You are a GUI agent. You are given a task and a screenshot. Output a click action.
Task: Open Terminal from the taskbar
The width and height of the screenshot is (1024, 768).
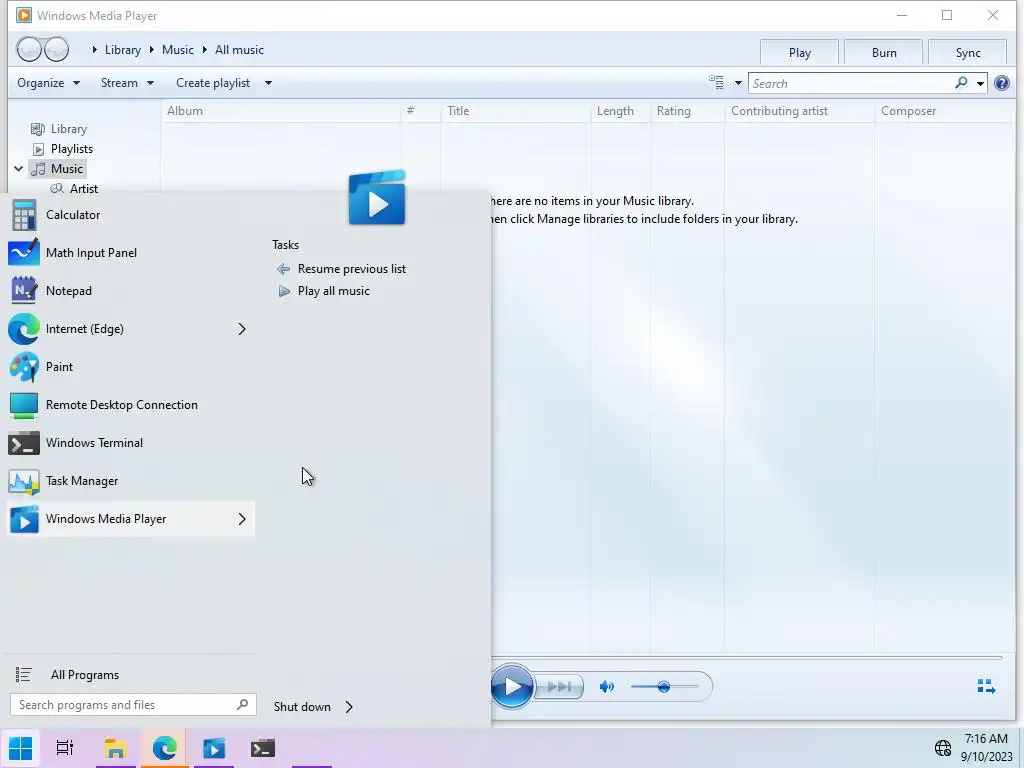(263, 748)
